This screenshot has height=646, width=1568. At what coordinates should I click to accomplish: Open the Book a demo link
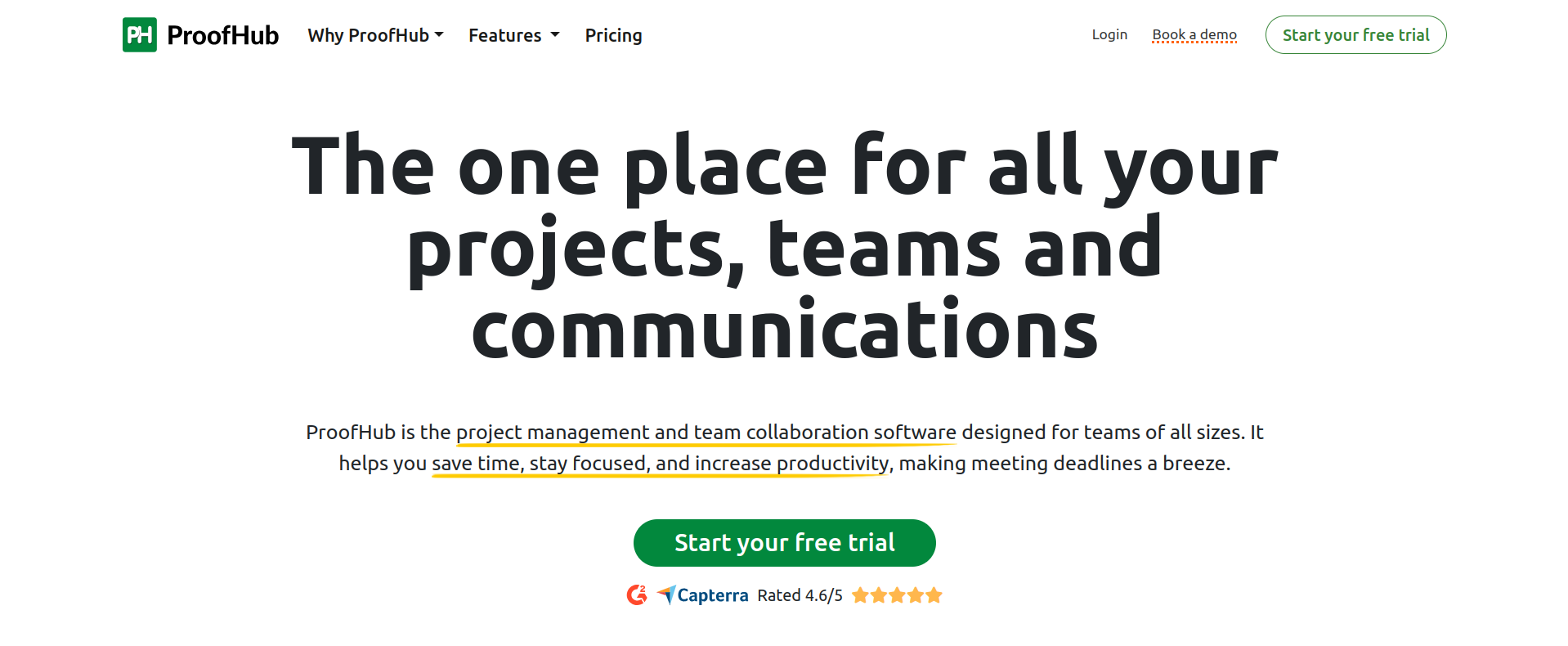(1194, 34)
